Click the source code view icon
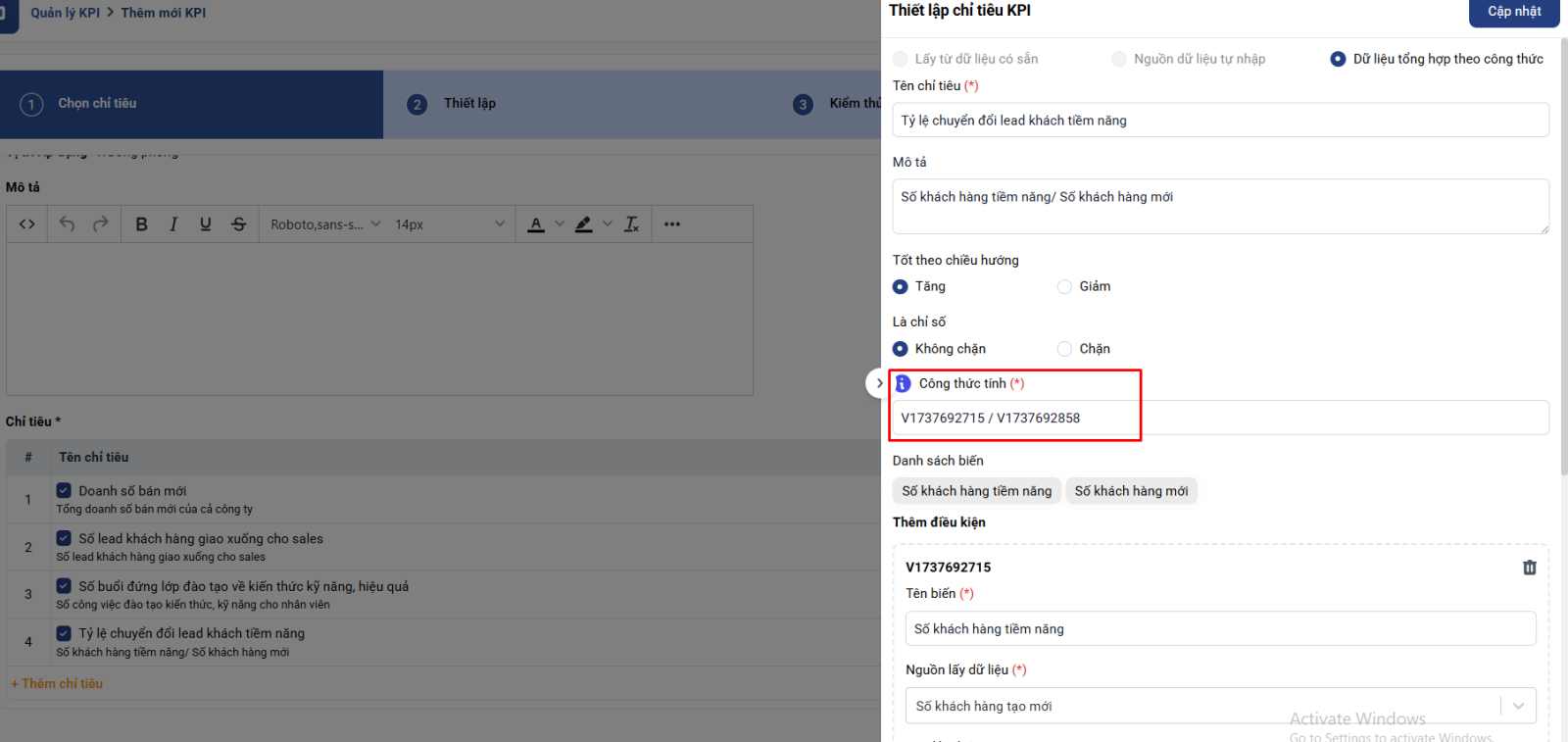1568x742 pixels. pyautogui.click(x=27, y=224)
